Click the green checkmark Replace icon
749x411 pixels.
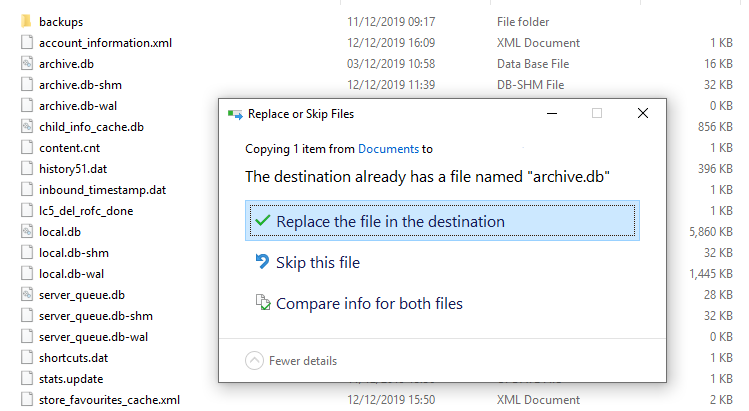262,221
